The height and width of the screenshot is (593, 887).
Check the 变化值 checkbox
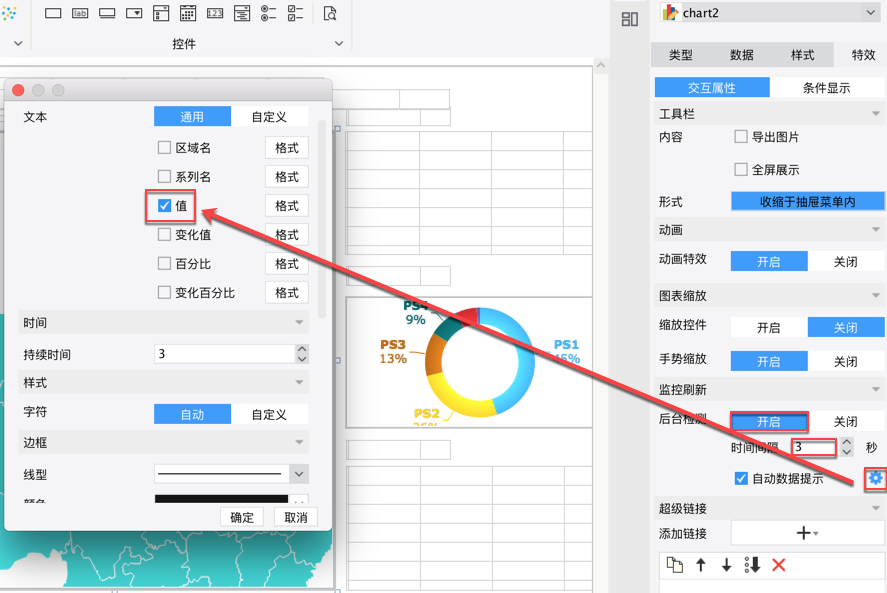click(164, 234)
